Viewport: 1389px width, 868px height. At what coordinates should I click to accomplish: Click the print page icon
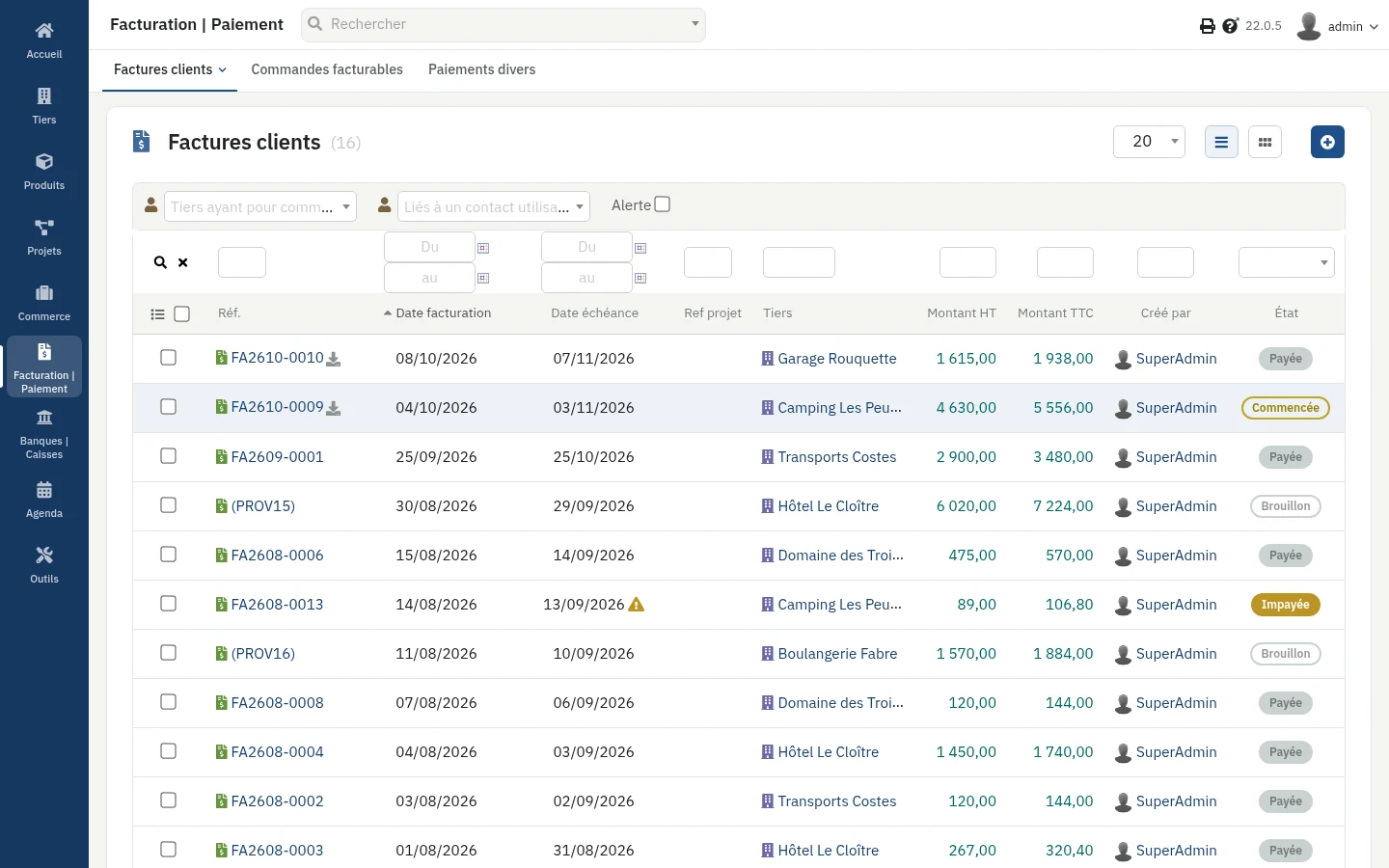pyautogui.click(x=1207, y=26)
